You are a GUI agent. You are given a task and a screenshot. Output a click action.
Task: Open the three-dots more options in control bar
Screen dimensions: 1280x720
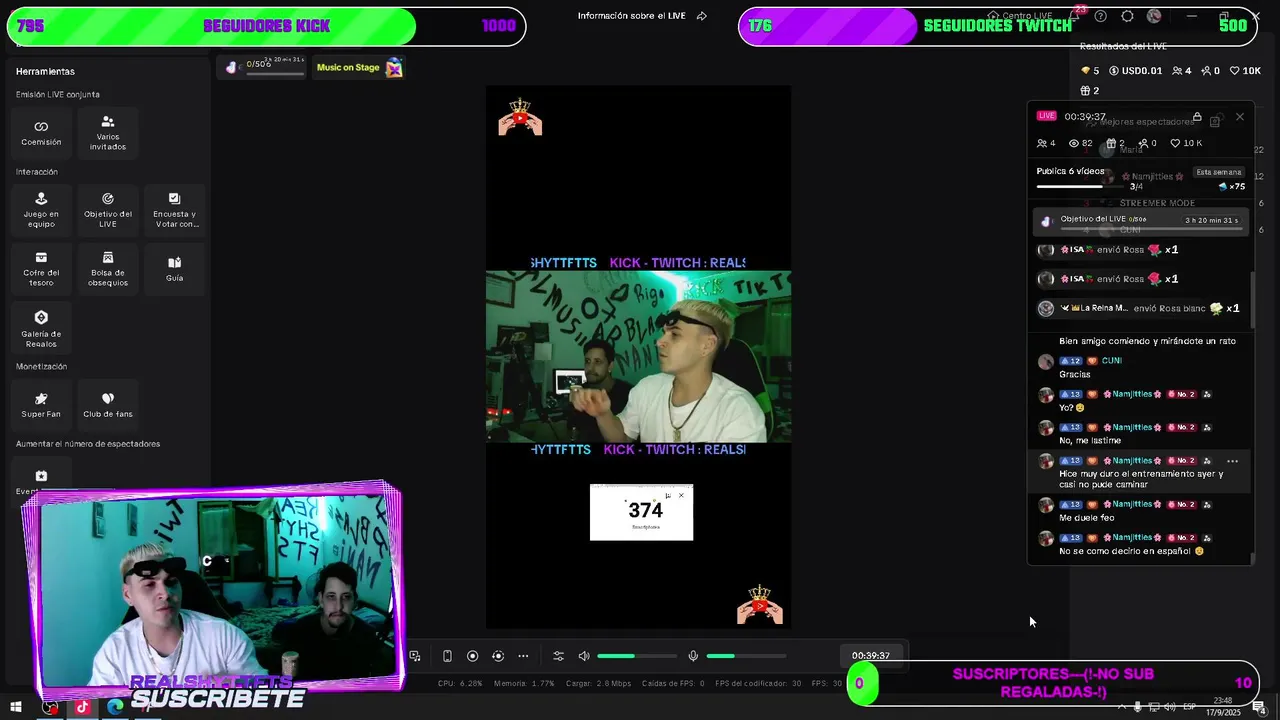tap(523, 656)
